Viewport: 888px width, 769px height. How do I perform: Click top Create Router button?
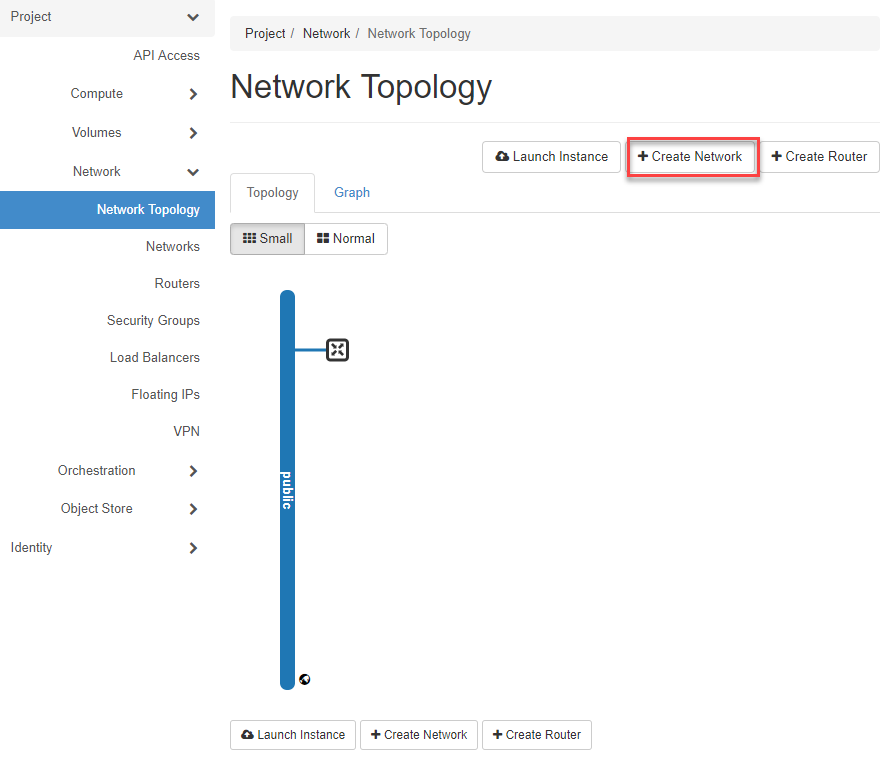click(820, 157)
